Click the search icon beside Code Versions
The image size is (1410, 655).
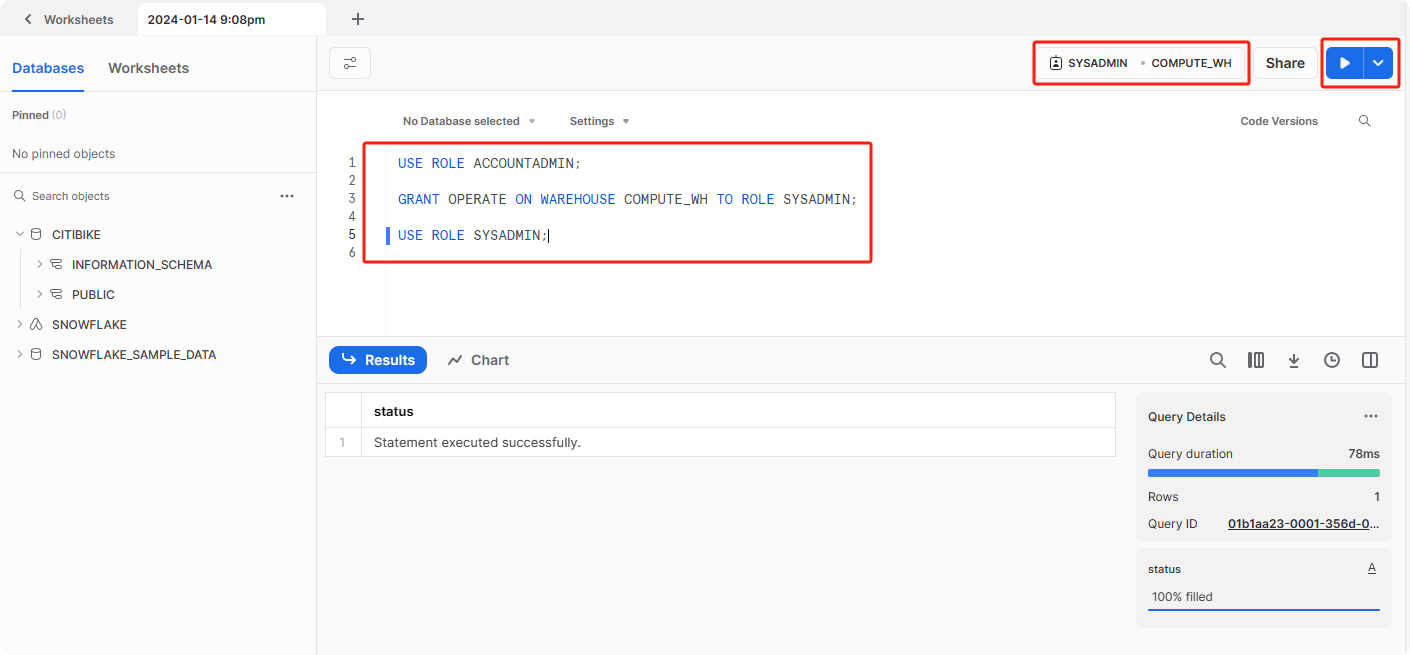[x=1365, y=121]
